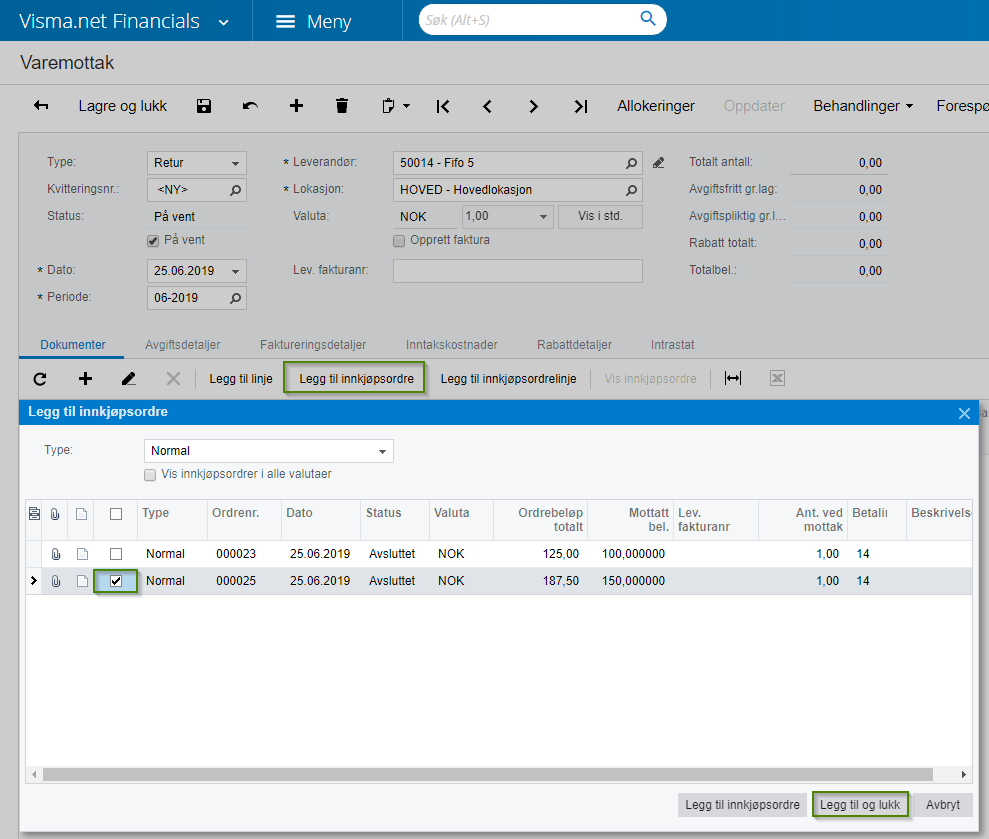Expand the Behandlinger dropdown menu
The image size is (989, 839).
(x=862, y=106)
